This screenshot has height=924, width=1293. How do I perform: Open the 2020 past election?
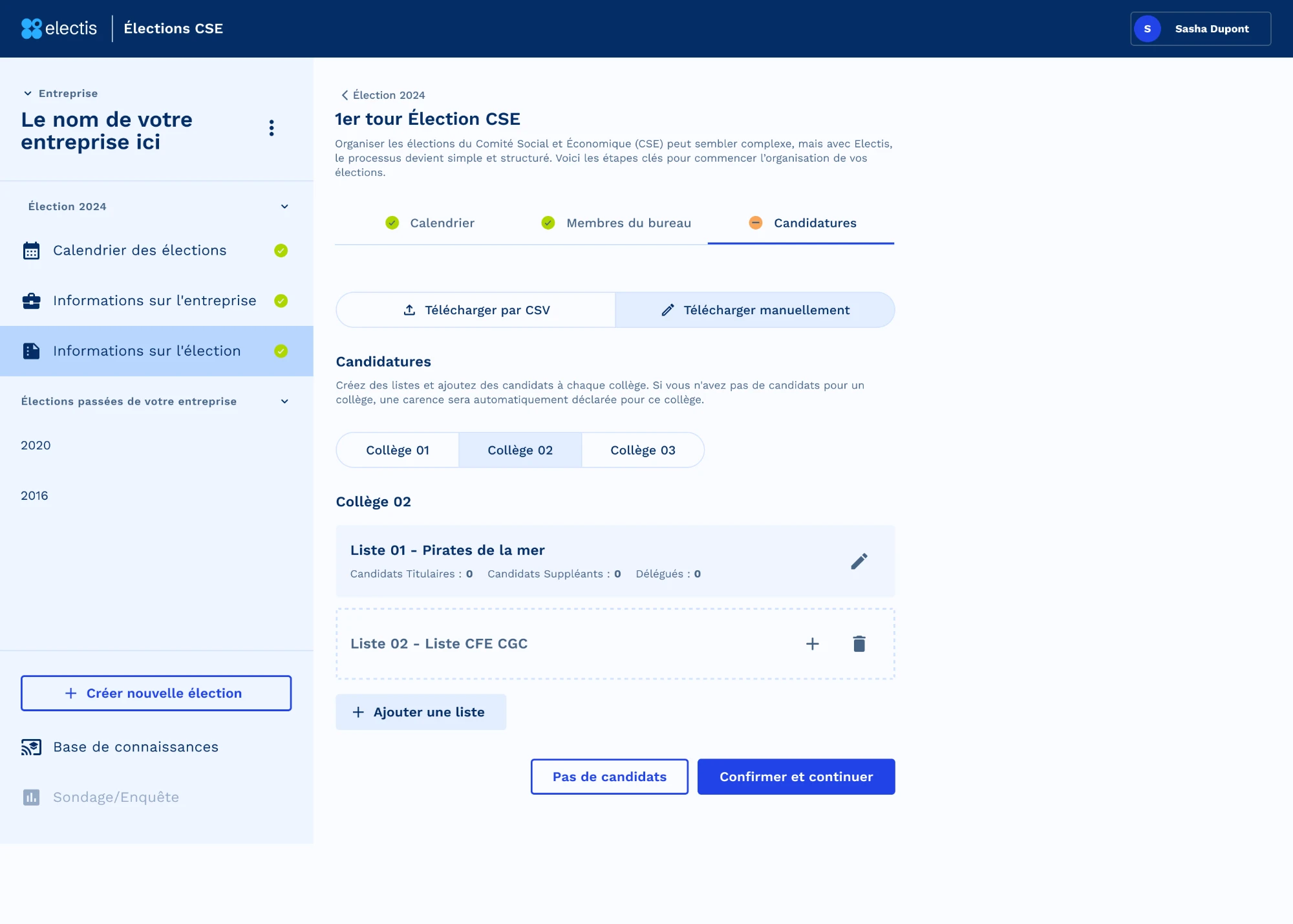36,446
